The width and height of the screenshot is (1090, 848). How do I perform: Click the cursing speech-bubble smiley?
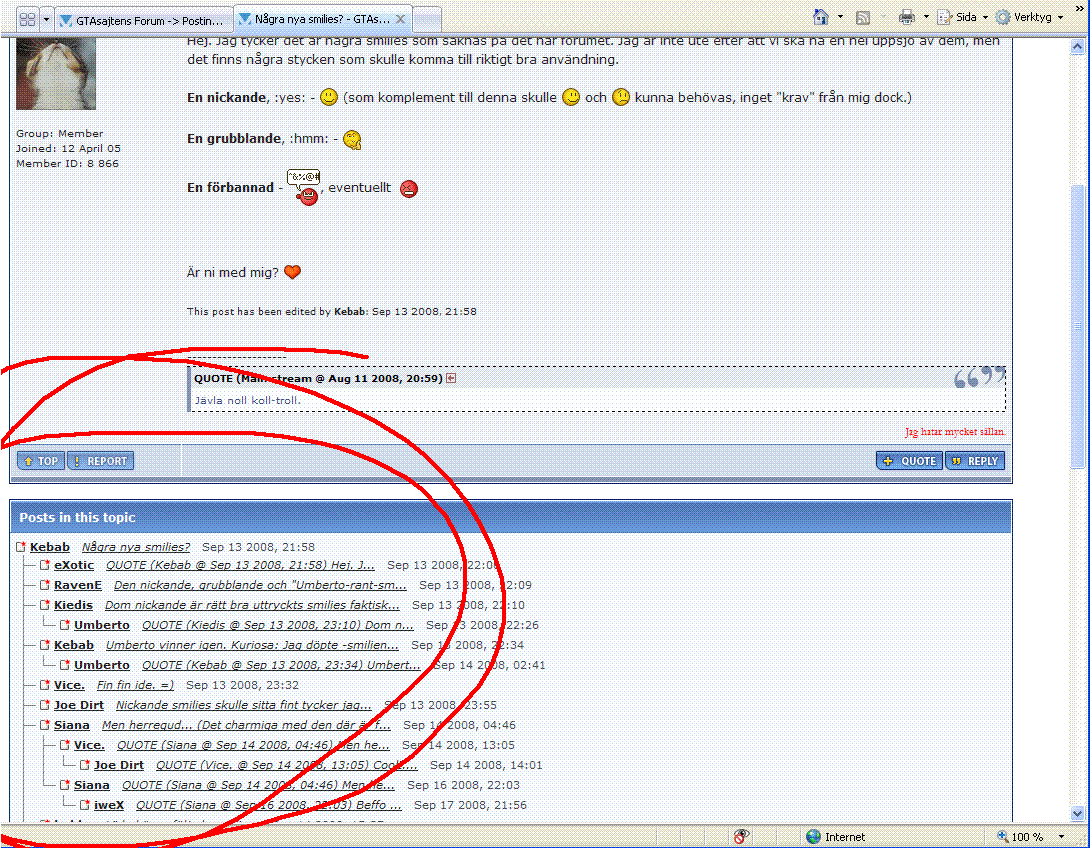click(304, 186)
